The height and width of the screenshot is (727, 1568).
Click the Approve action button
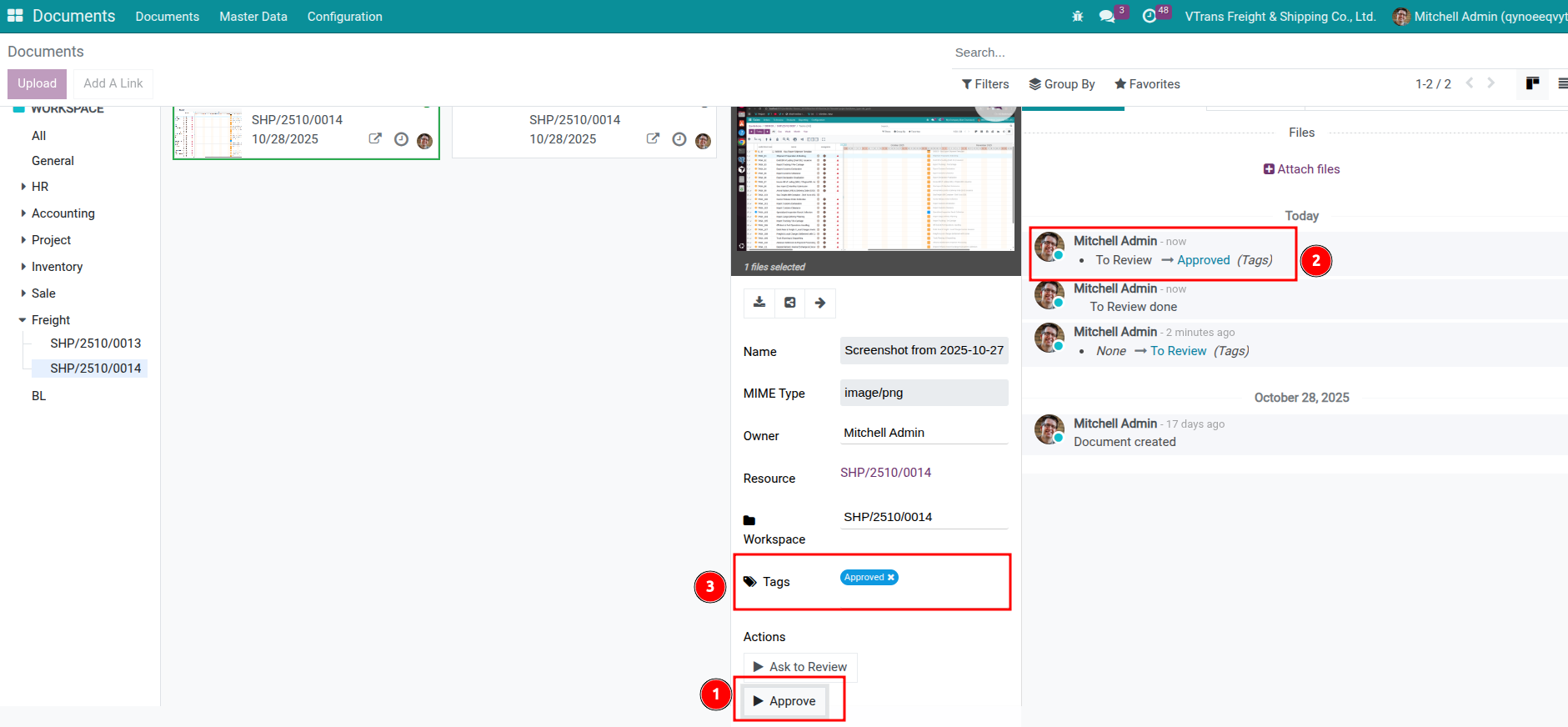(784, 701)
